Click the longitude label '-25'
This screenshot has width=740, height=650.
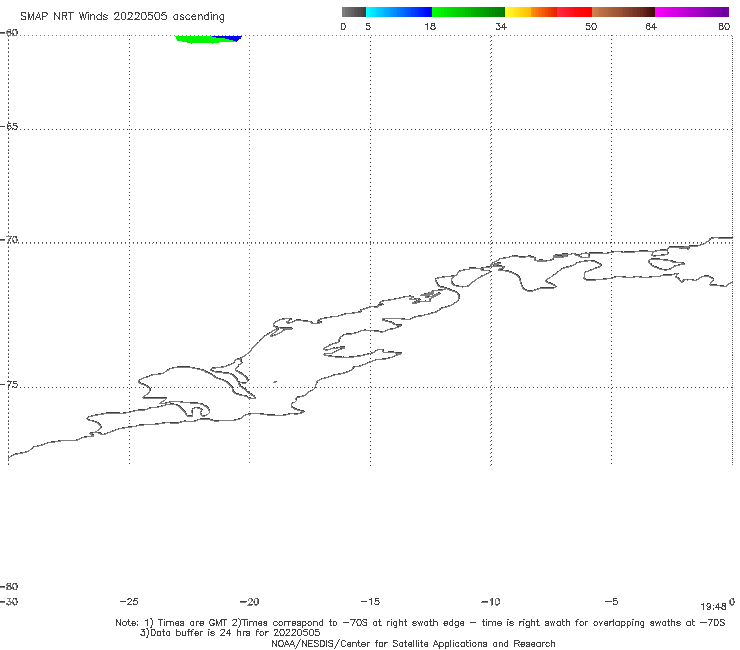129,601
